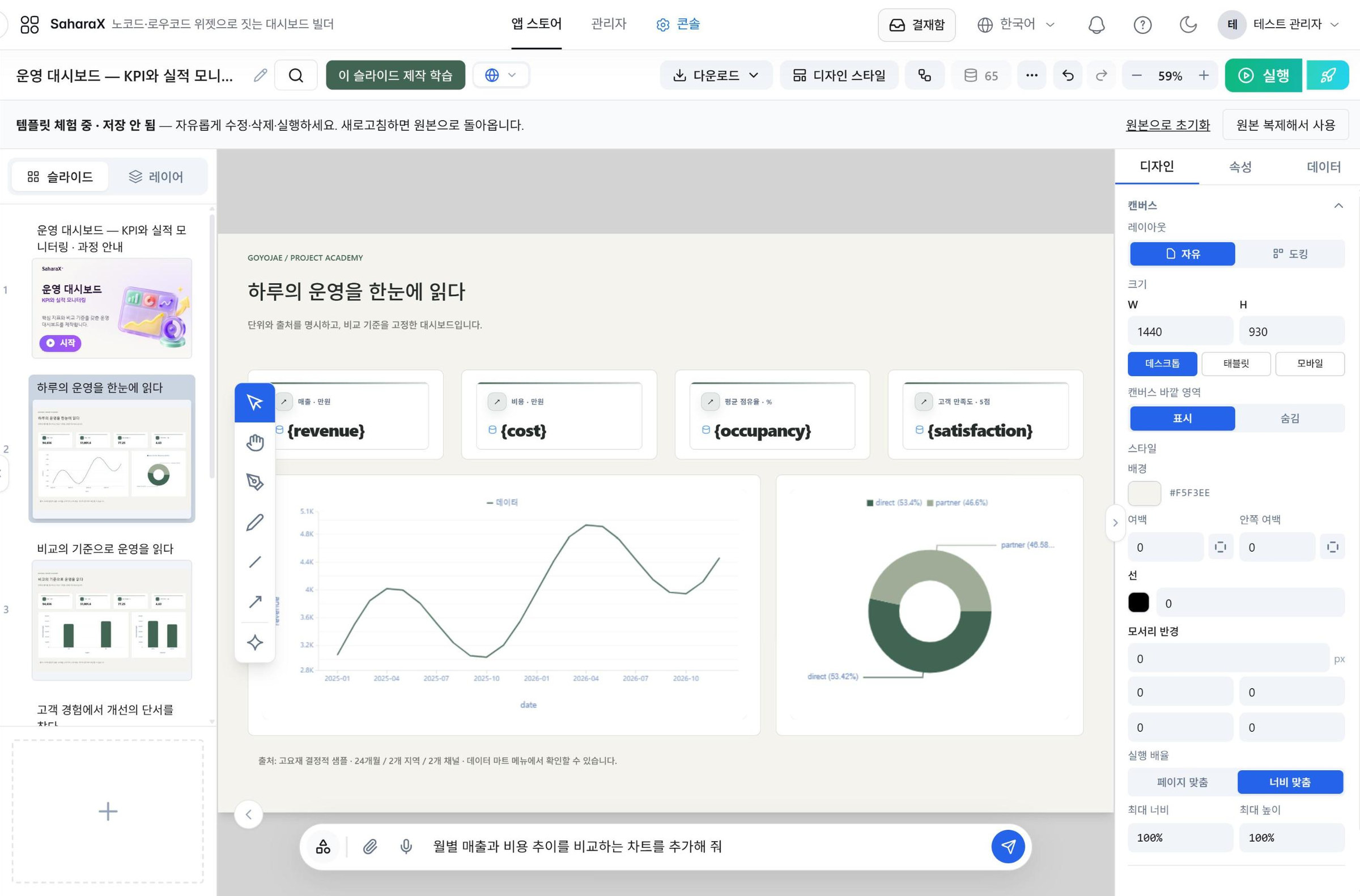
Task: Click the rocket publish button
Action: pos(1327,75)
